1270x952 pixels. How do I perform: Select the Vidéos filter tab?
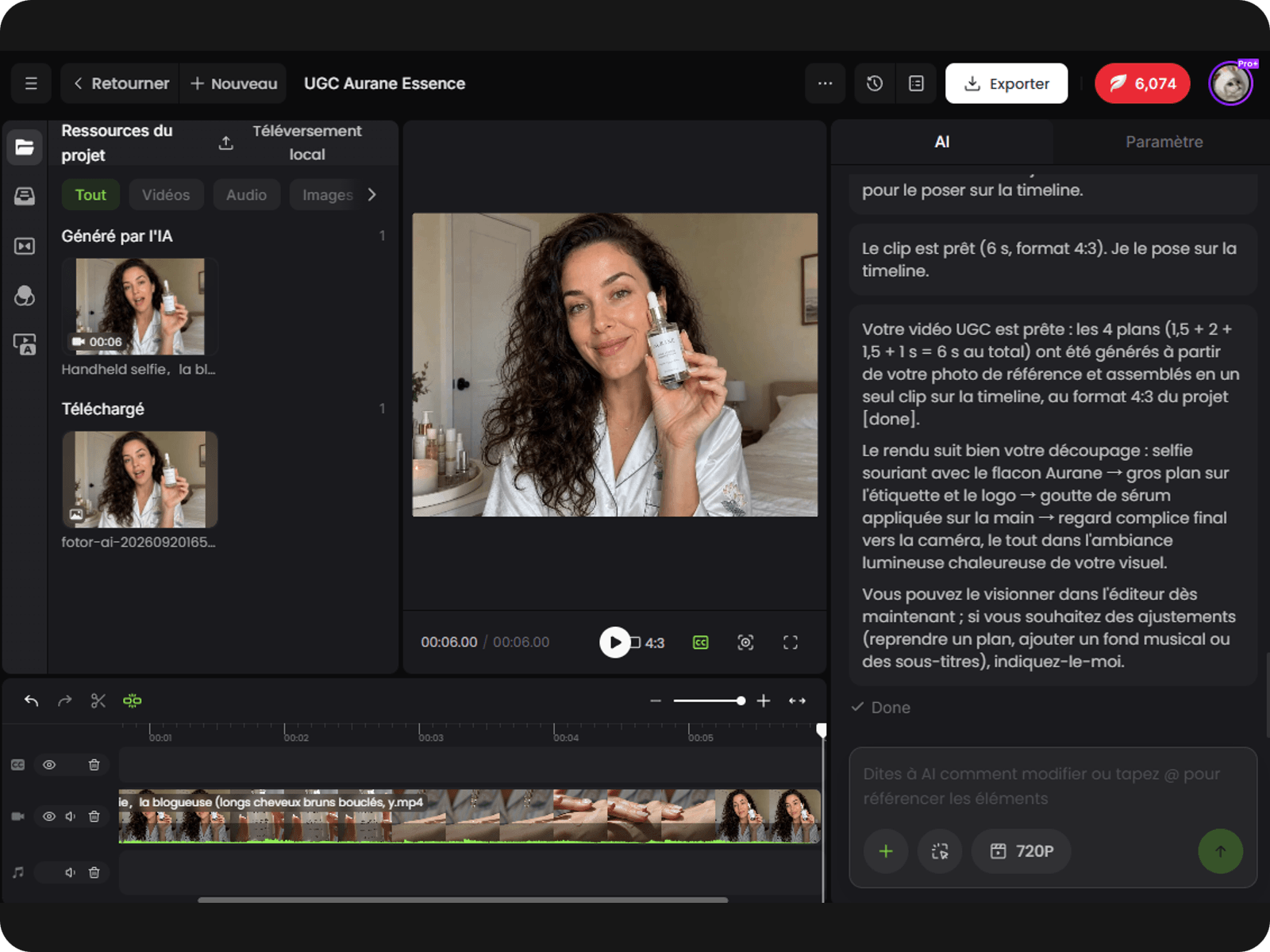166,194
